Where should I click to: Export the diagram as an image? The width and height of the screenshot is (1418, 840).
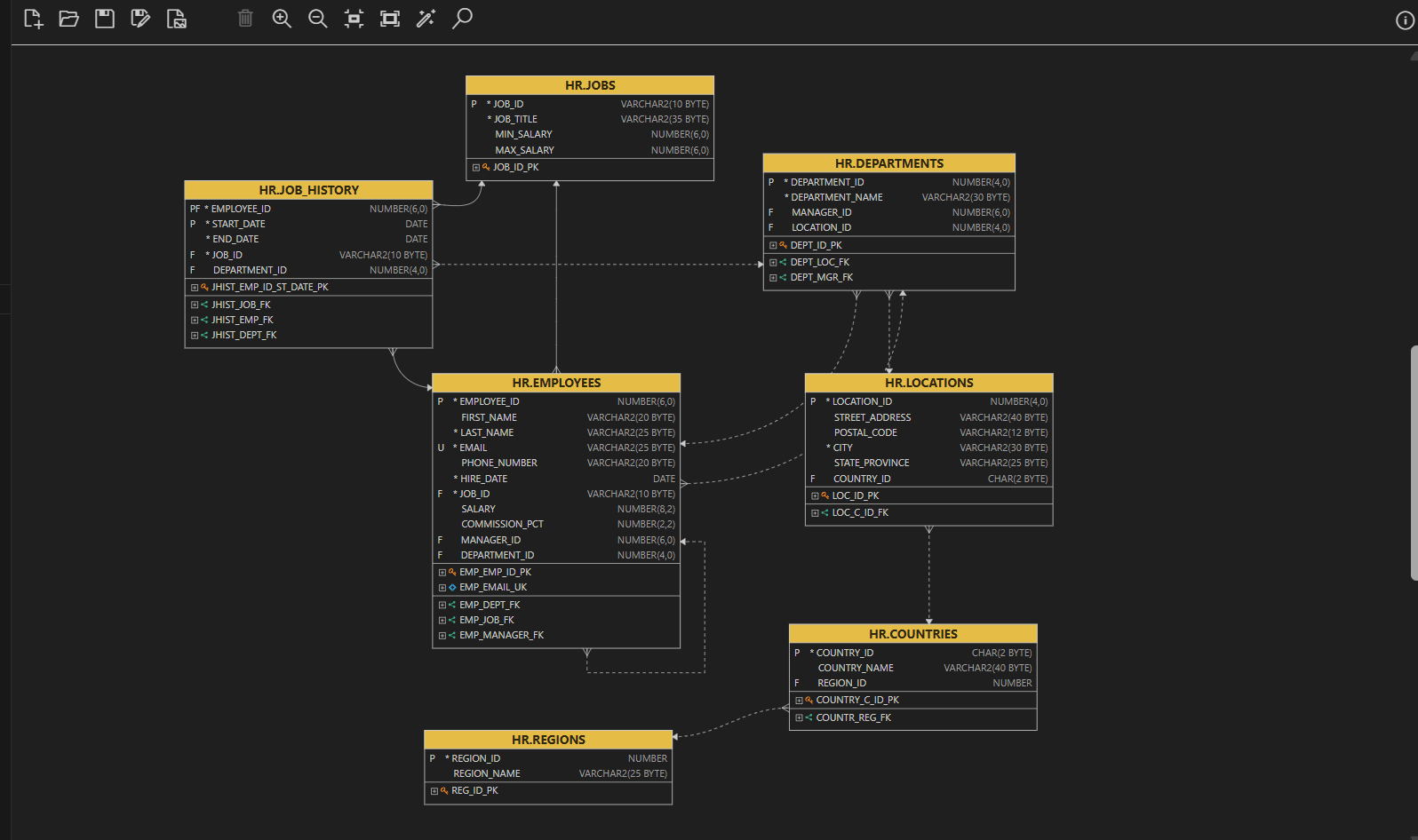click(x=177, y=19)
